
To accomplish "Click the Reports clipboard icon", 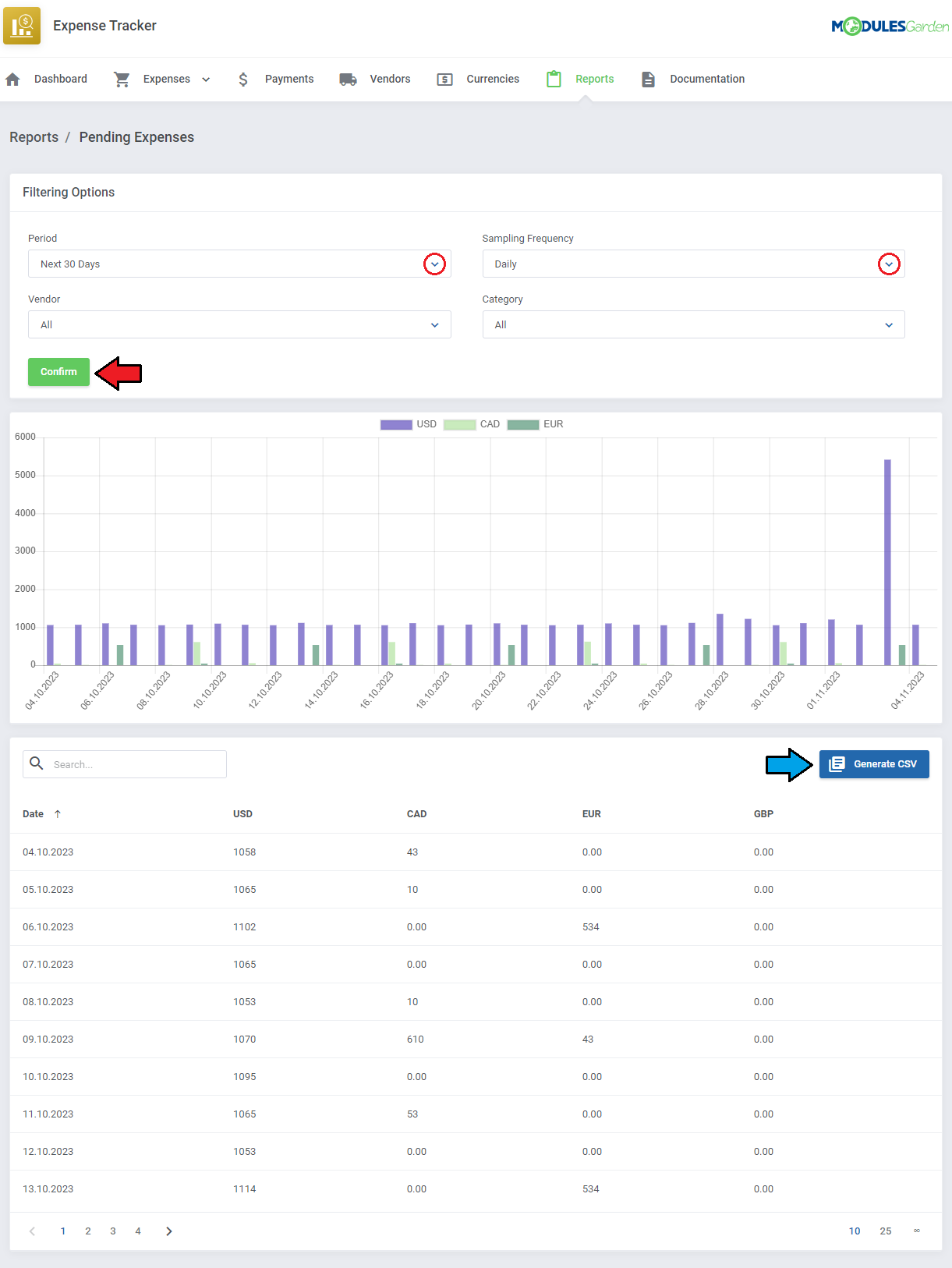I will coord(554,79).
